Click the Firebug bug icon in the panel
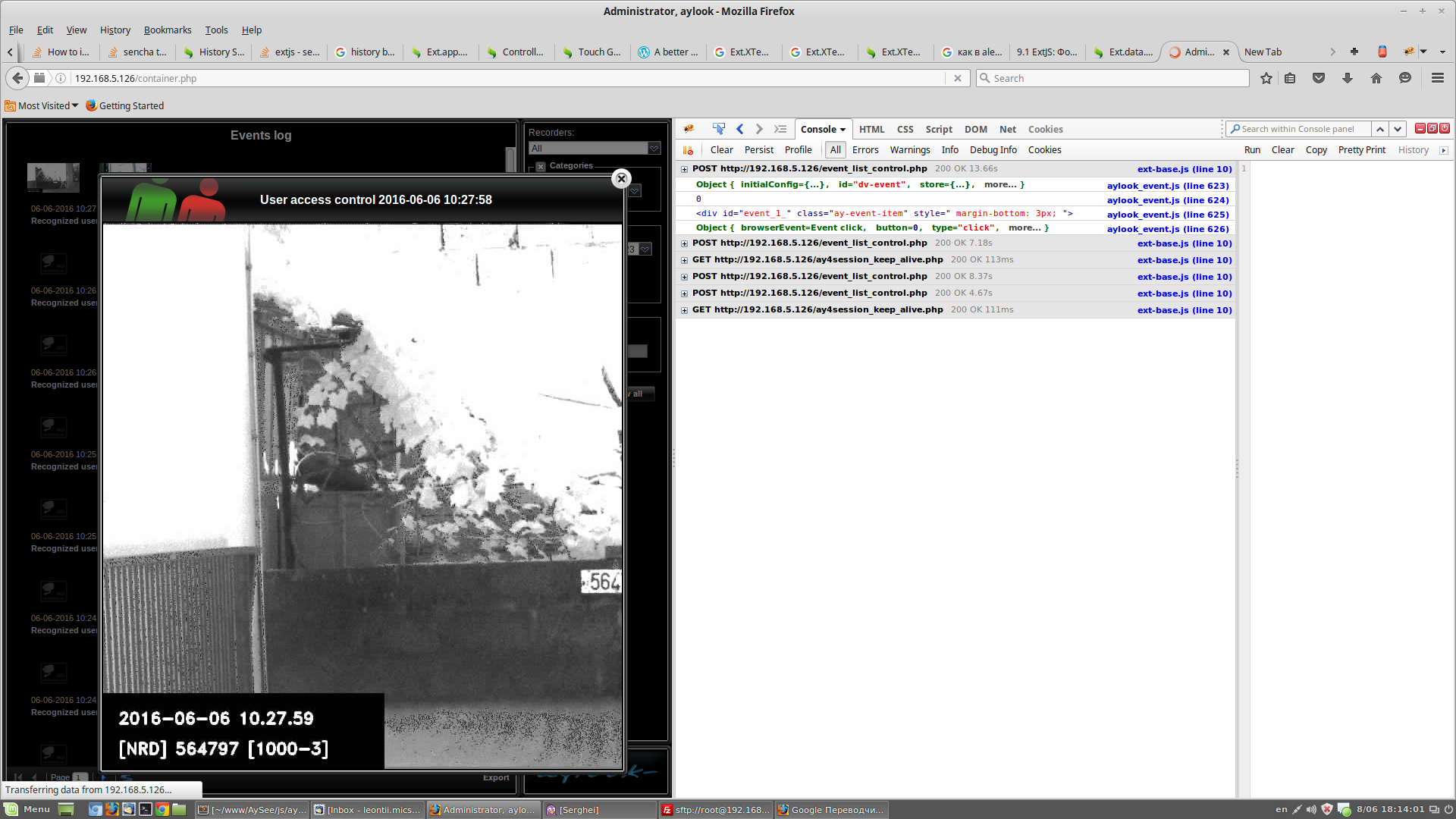Viewport: 1456px width, 819px height. click(689, 129)
